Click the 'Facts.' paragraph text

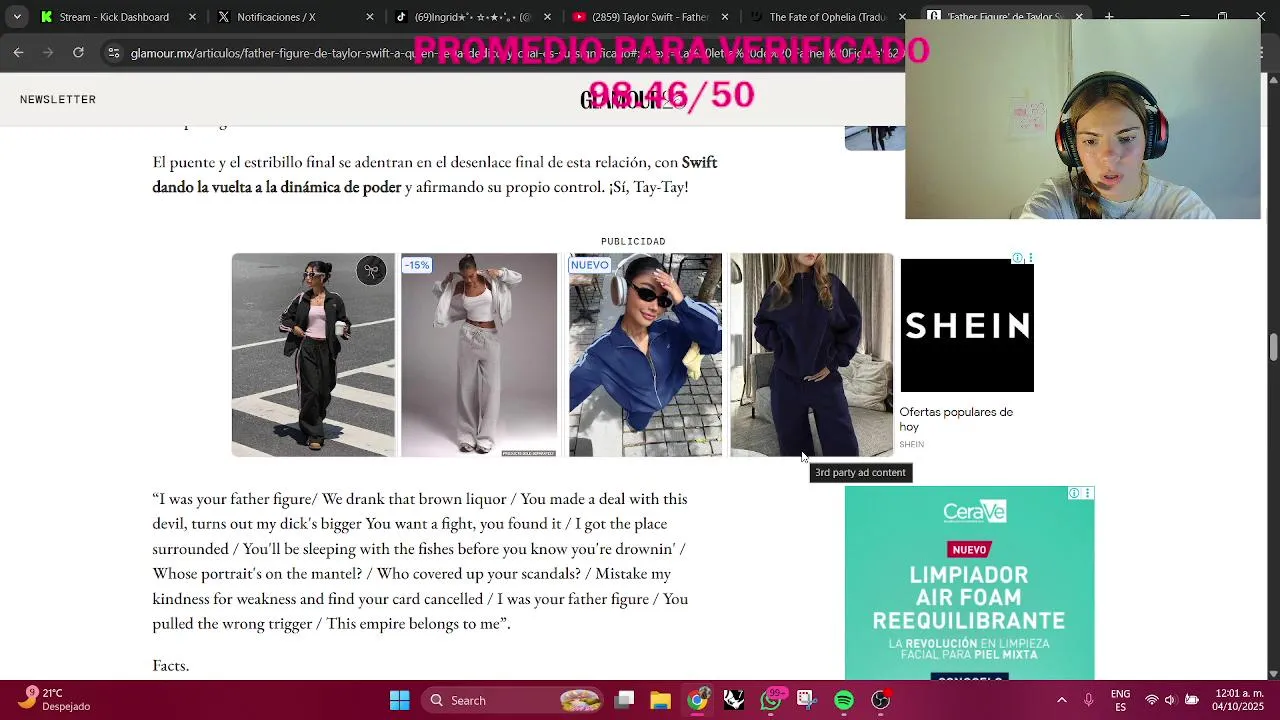click(171, 665)
